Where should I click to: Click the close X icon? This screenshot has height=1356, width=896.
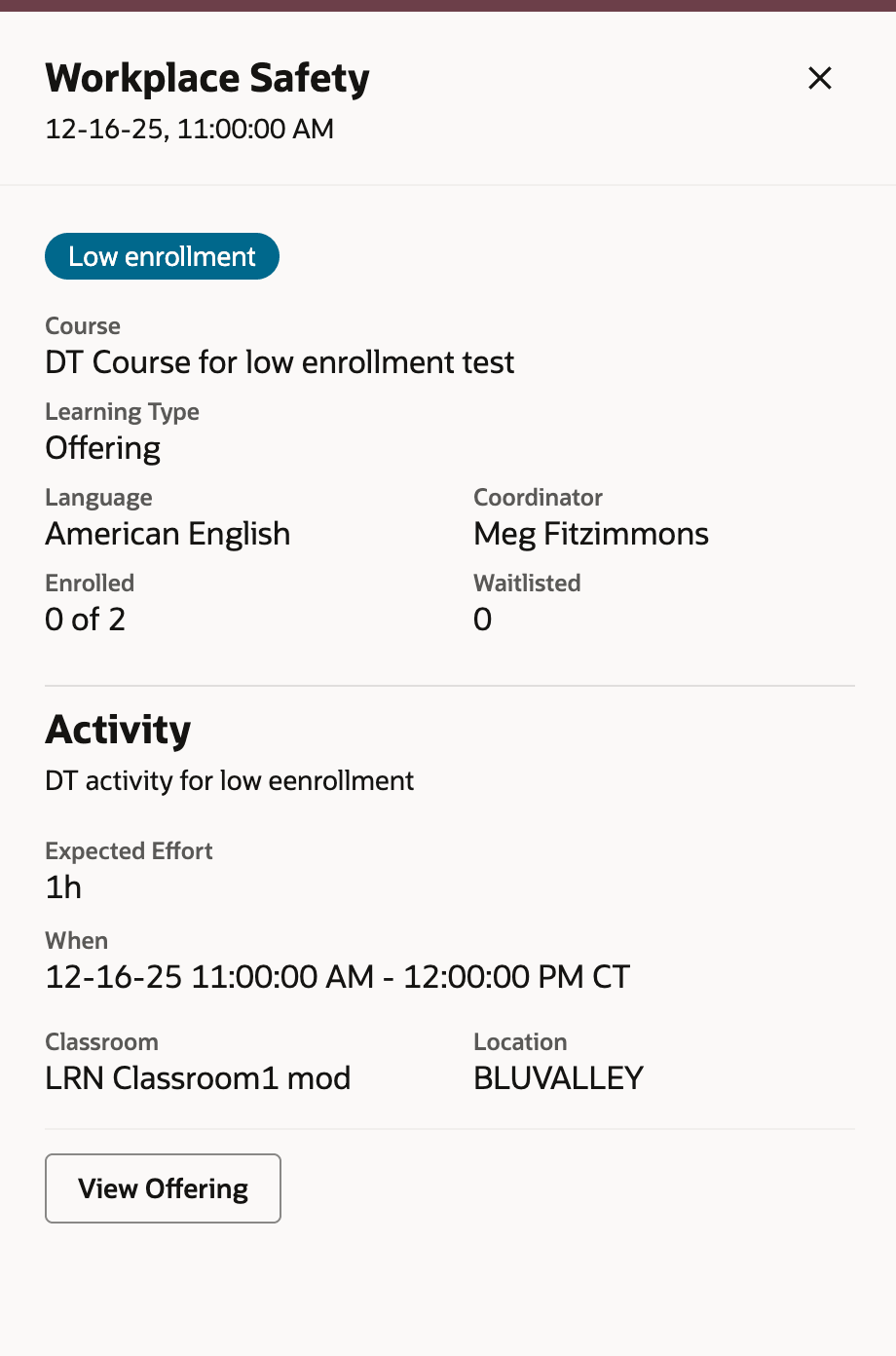tap(820, 78)
